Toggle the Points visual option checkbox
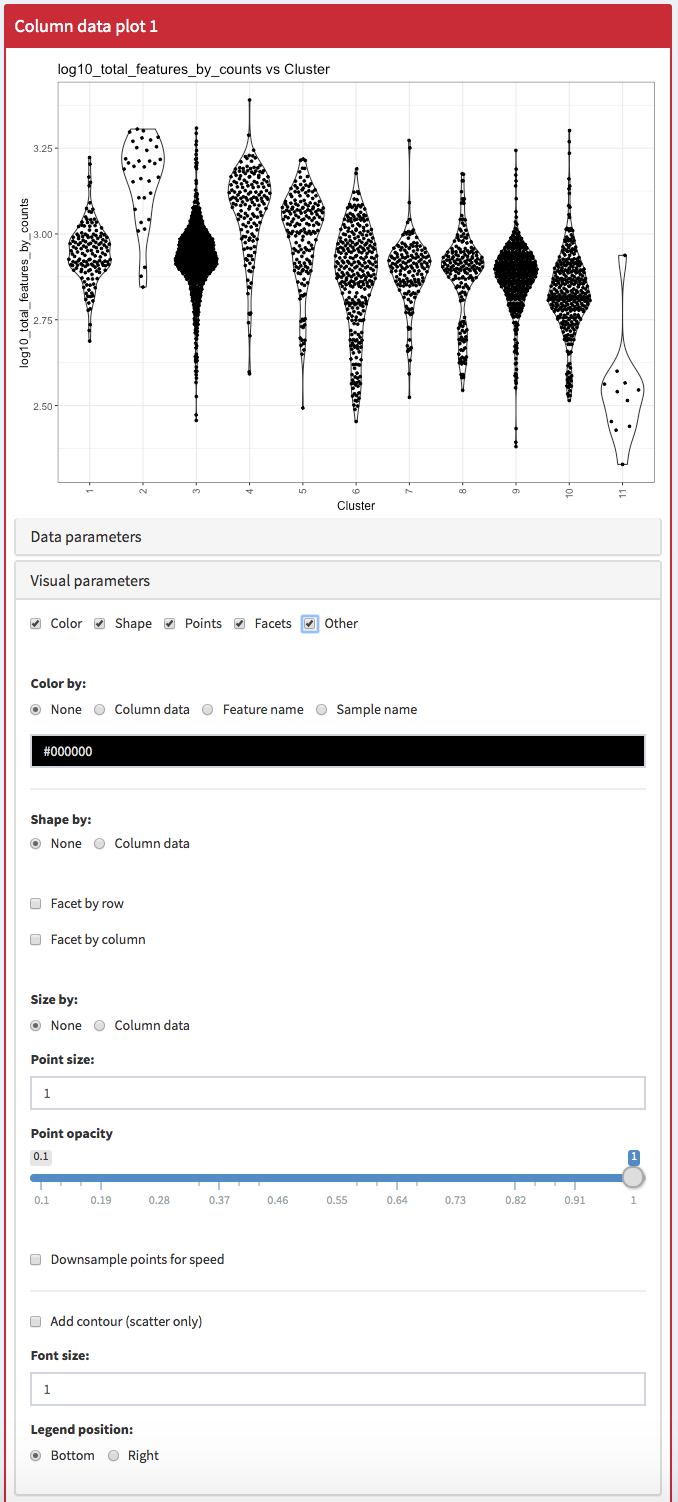Viewport: 678px width, 1502px height. (x=170, y=624)
